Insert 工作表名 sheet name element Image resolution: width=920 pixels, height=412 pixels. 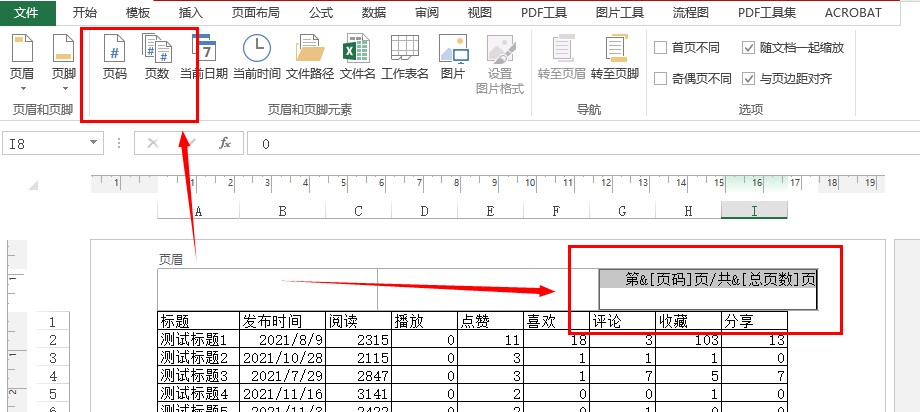[x=405, y=58]
